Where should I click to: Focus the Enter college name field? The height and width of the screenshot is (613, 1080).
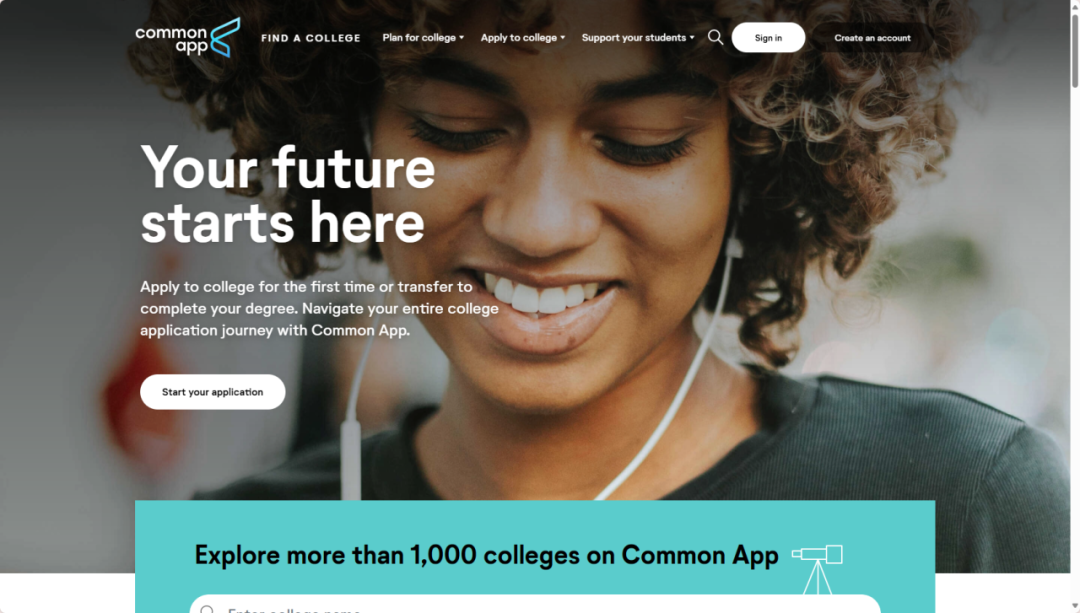(534, 604)
